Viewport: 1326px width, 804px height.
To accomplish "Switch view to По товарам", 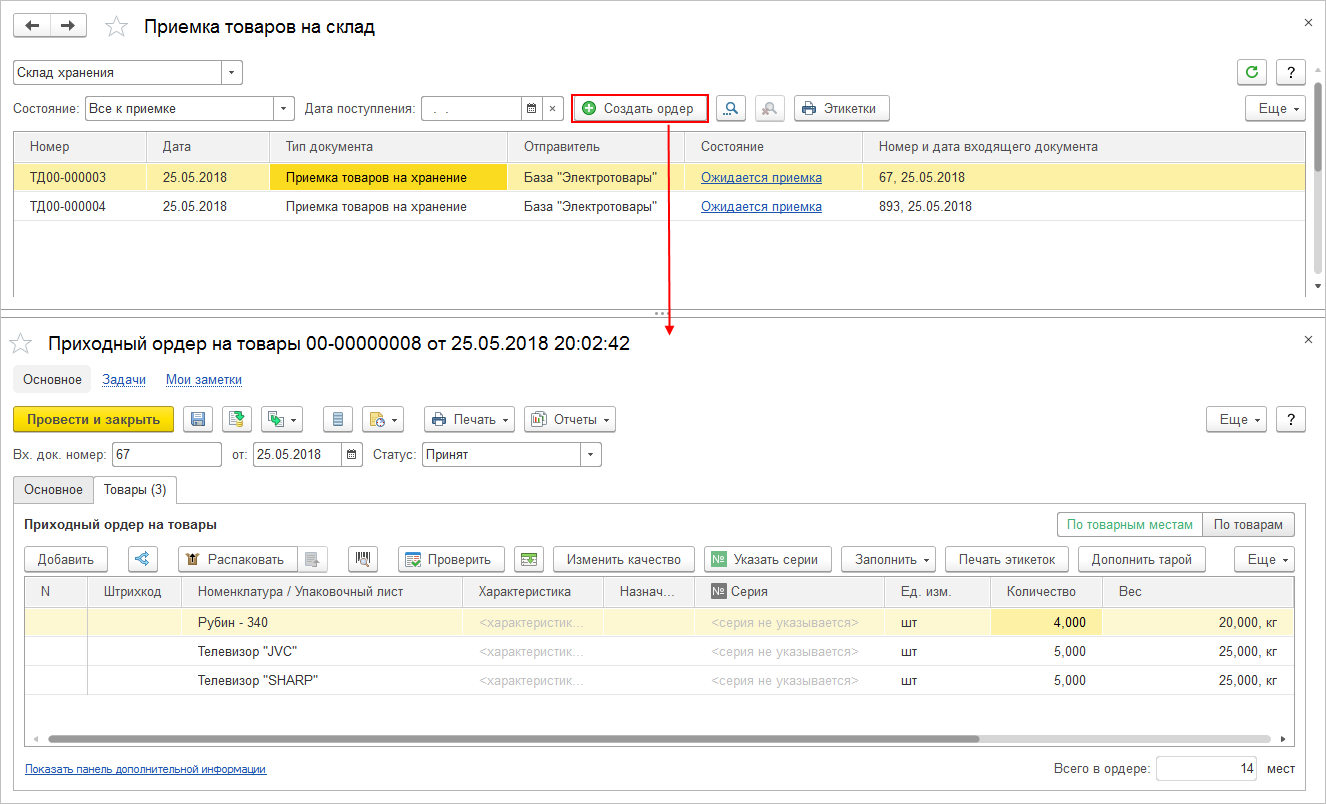I will (1249, 524).
